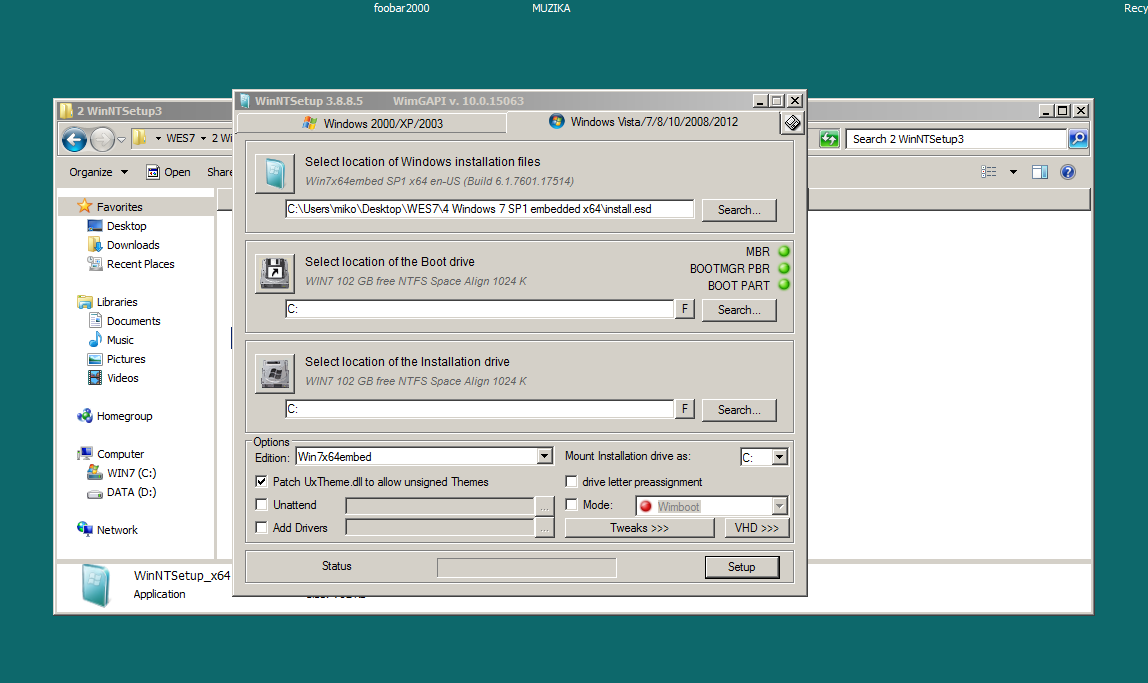Screen dimensions: 1148x683
Task: Enable the Mode checkbox
Action: [x=571, y=504]
